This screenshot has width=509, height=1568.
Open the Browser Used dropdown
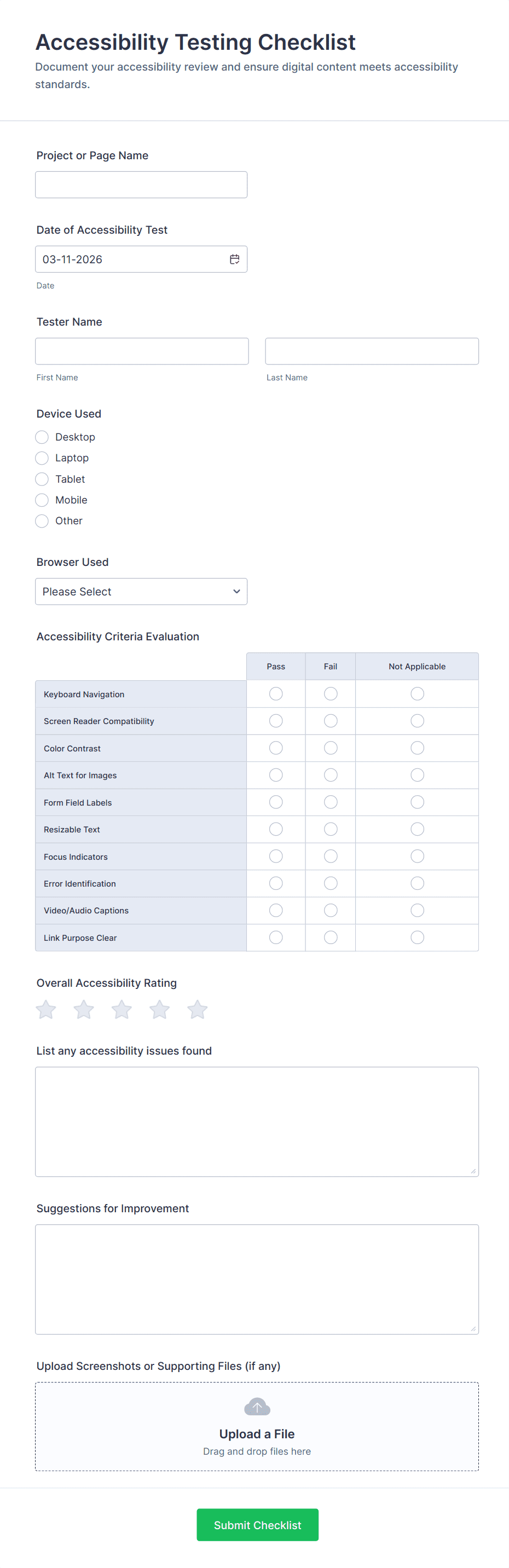[x=141, y=592]
